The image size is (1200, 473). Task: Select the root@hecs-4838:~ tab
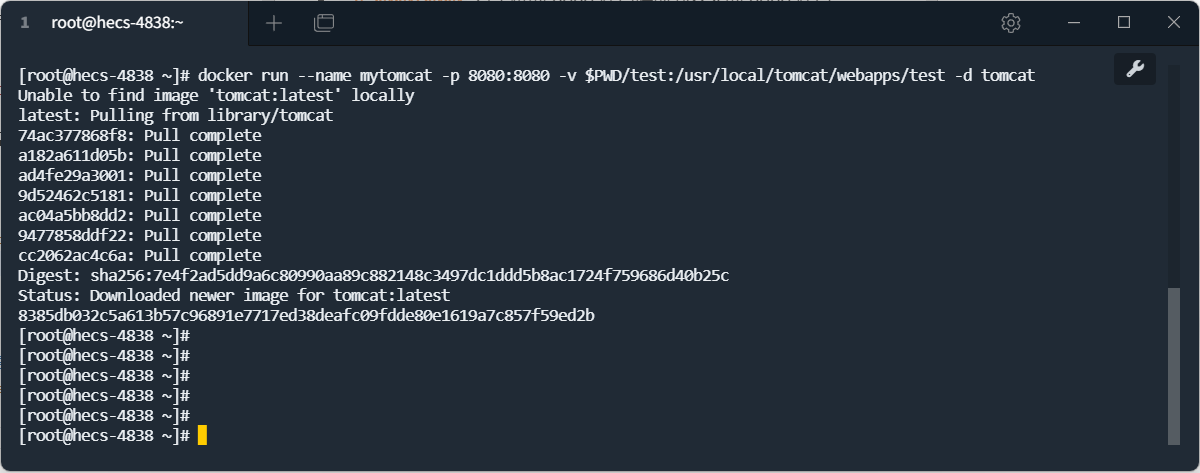coord(117,22)
